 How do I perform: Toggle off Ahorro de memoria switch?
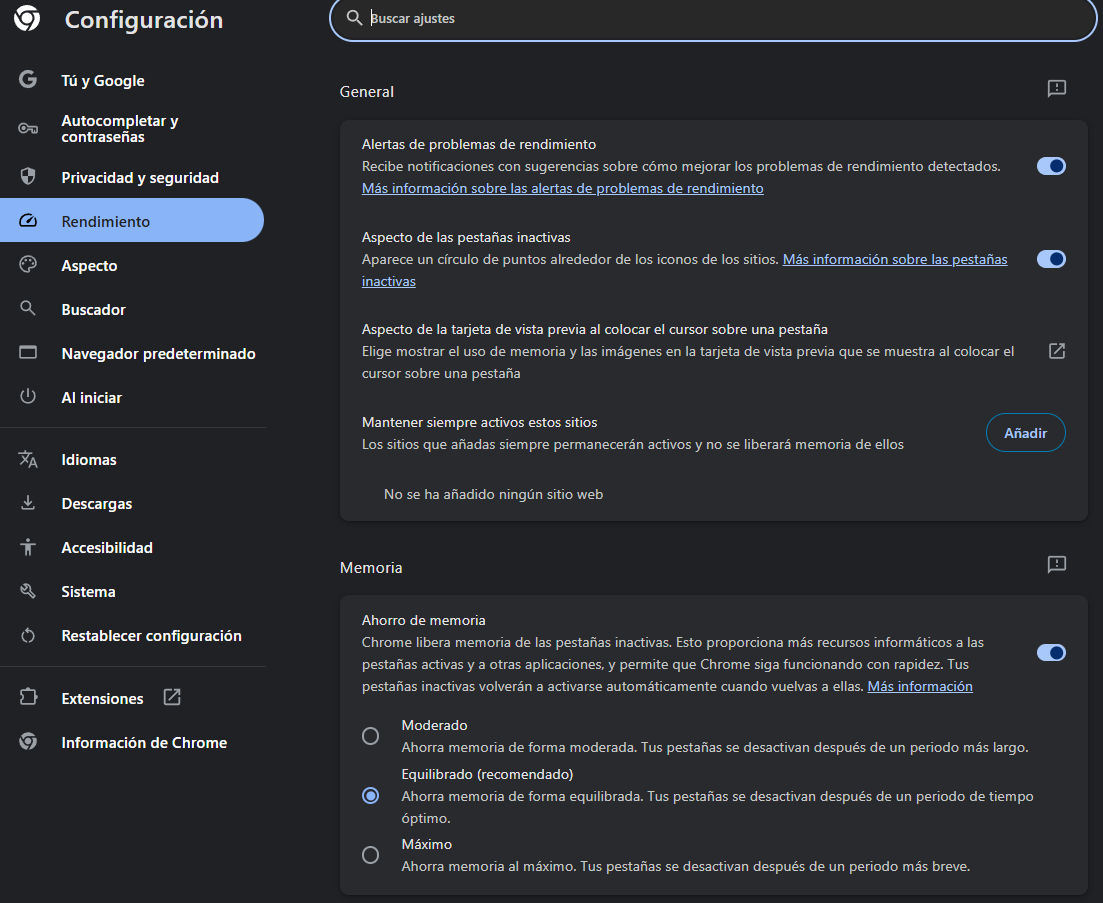coord(1050,653)
